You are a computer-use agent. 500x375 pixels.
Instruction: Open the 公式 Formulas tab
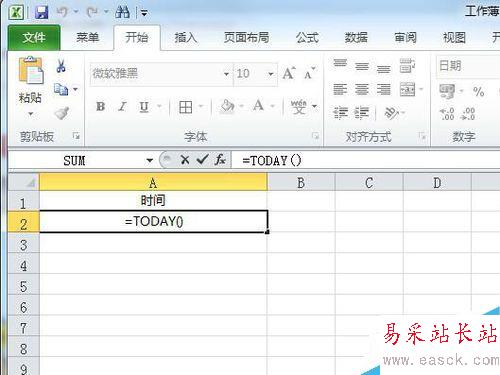(307, 37)
